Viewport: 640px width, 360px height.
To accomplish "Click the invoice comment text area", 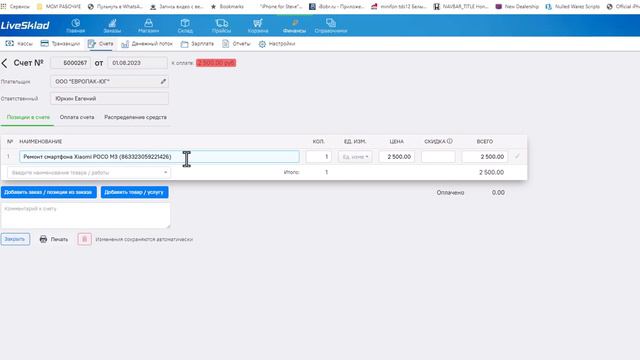I will pyautogui.click(x=86, y=216).
